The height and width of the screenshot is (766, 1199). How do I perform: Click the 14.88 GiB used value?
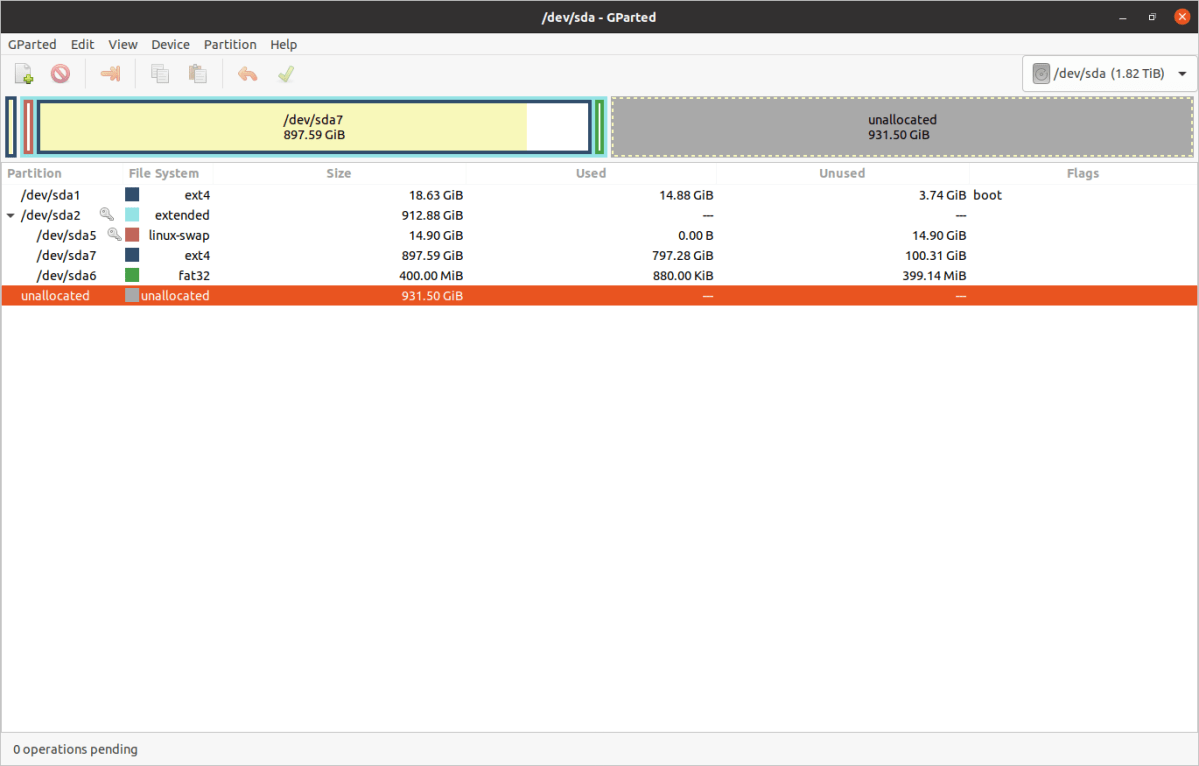686,195
